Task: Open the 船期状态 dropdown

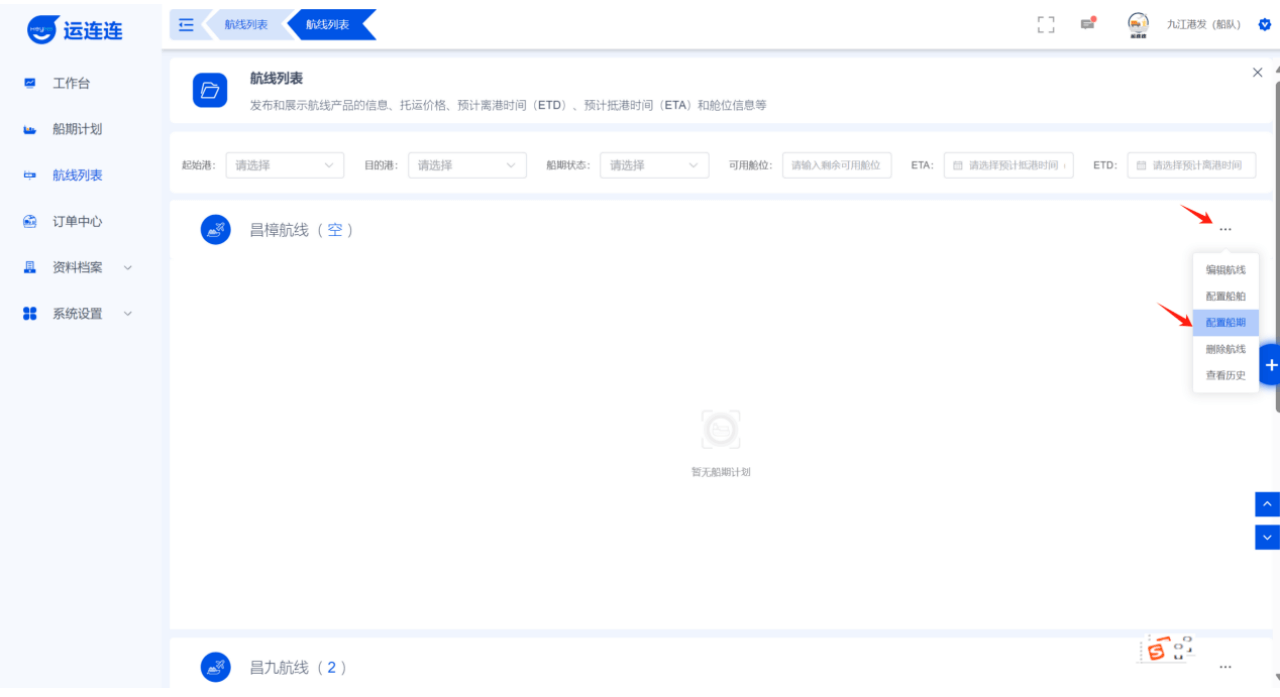Action: point(654,166)
